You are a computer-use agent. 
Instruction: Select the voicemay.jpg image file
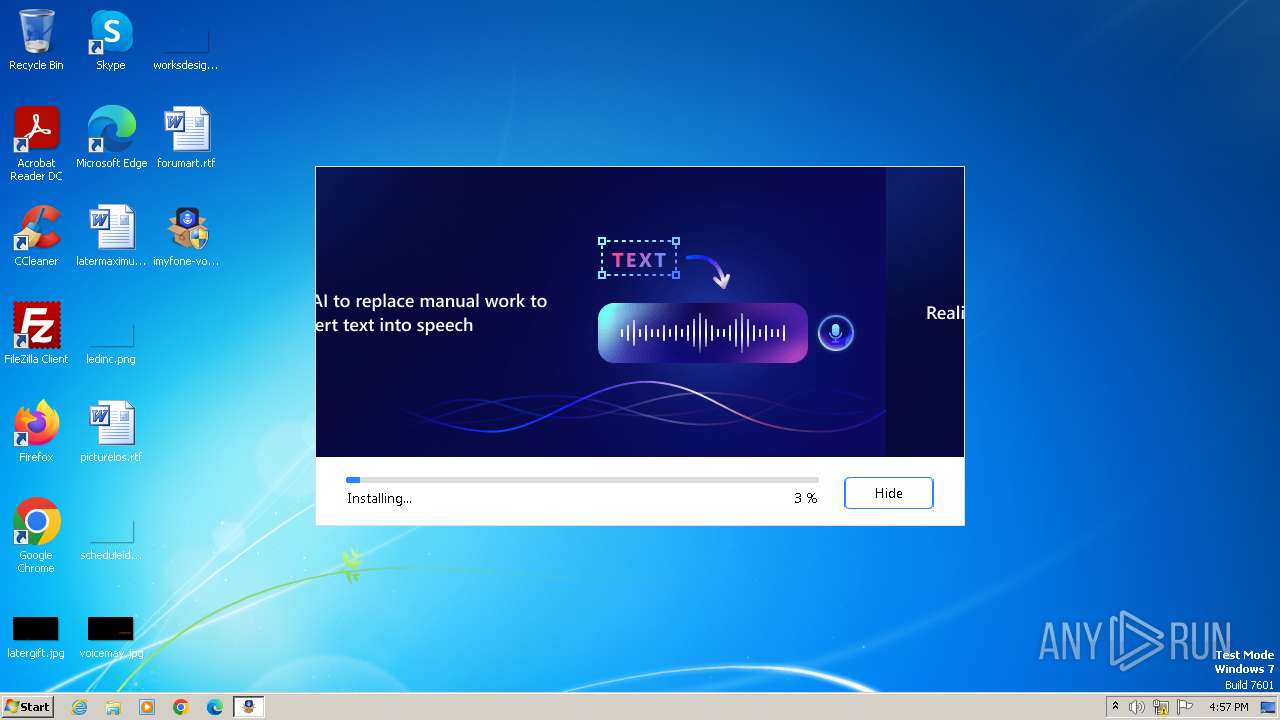click(111, 636)
